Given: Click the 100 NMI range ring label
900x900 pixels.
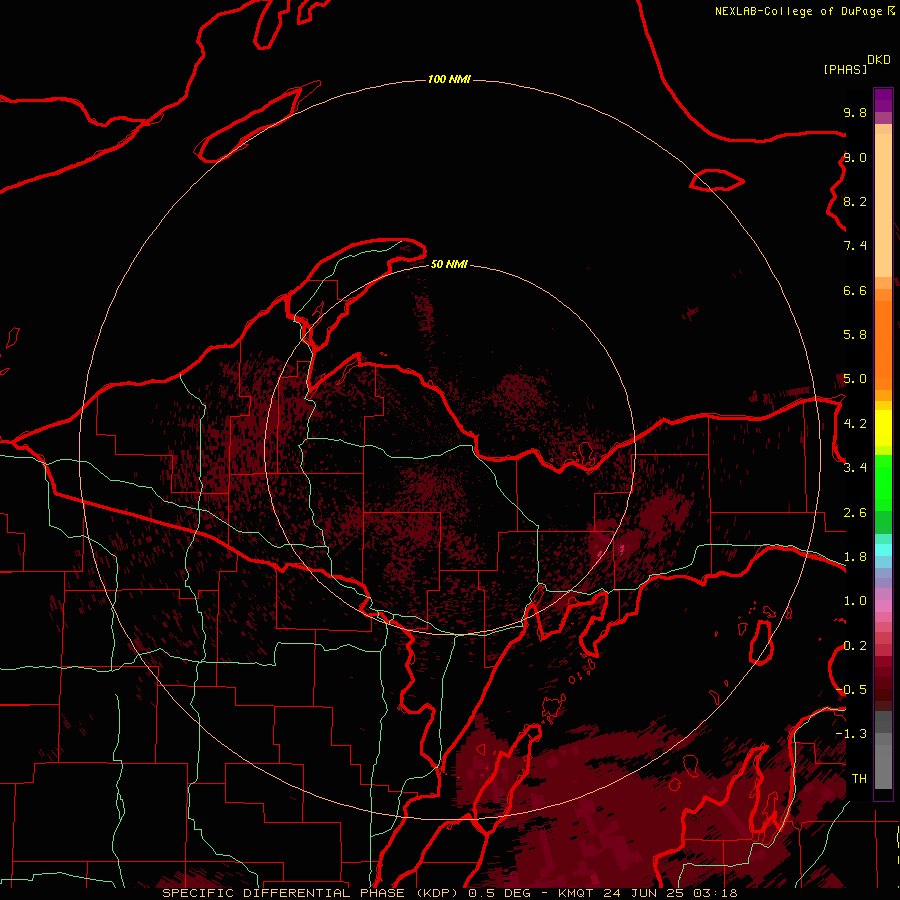Looking at the screenshot, I should [449, 79].
